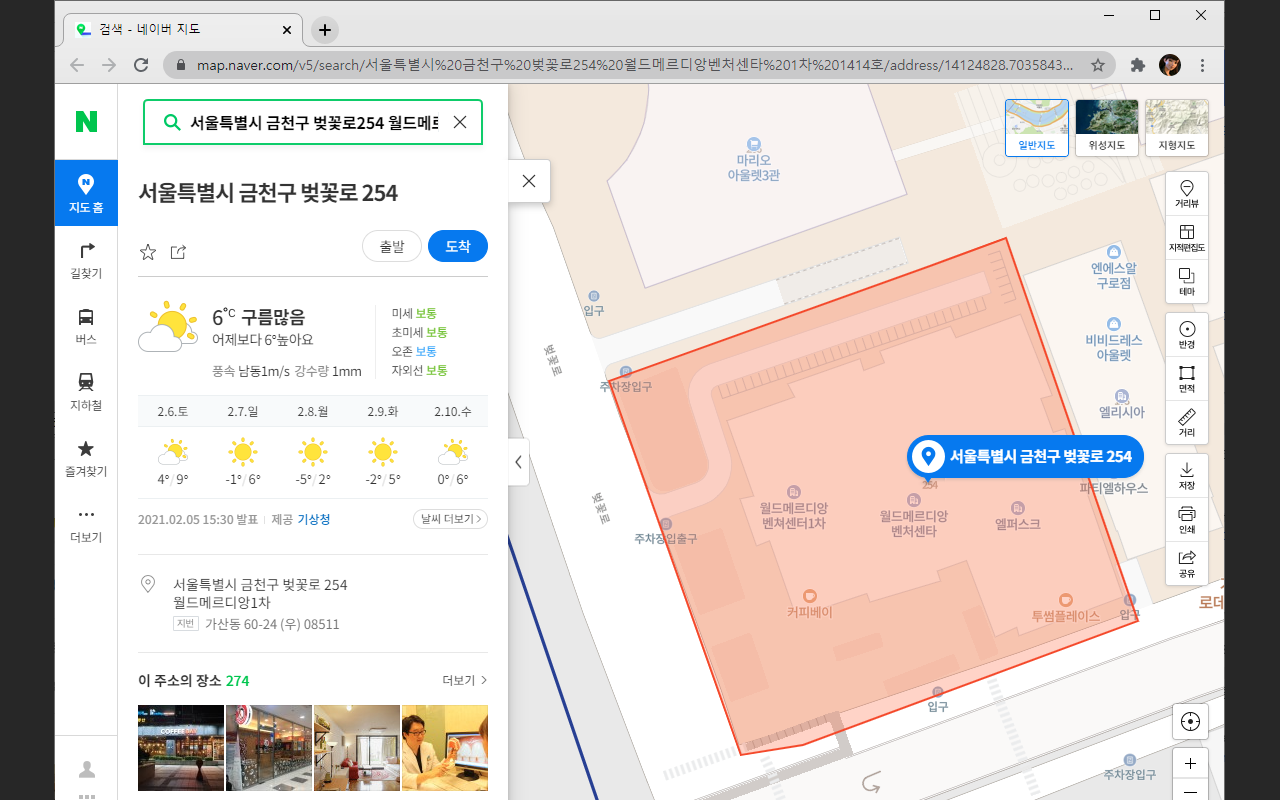Viewport: 1280px width, 800px height.
Task: Click 저장 to save the map
Action: point(1187,476)
